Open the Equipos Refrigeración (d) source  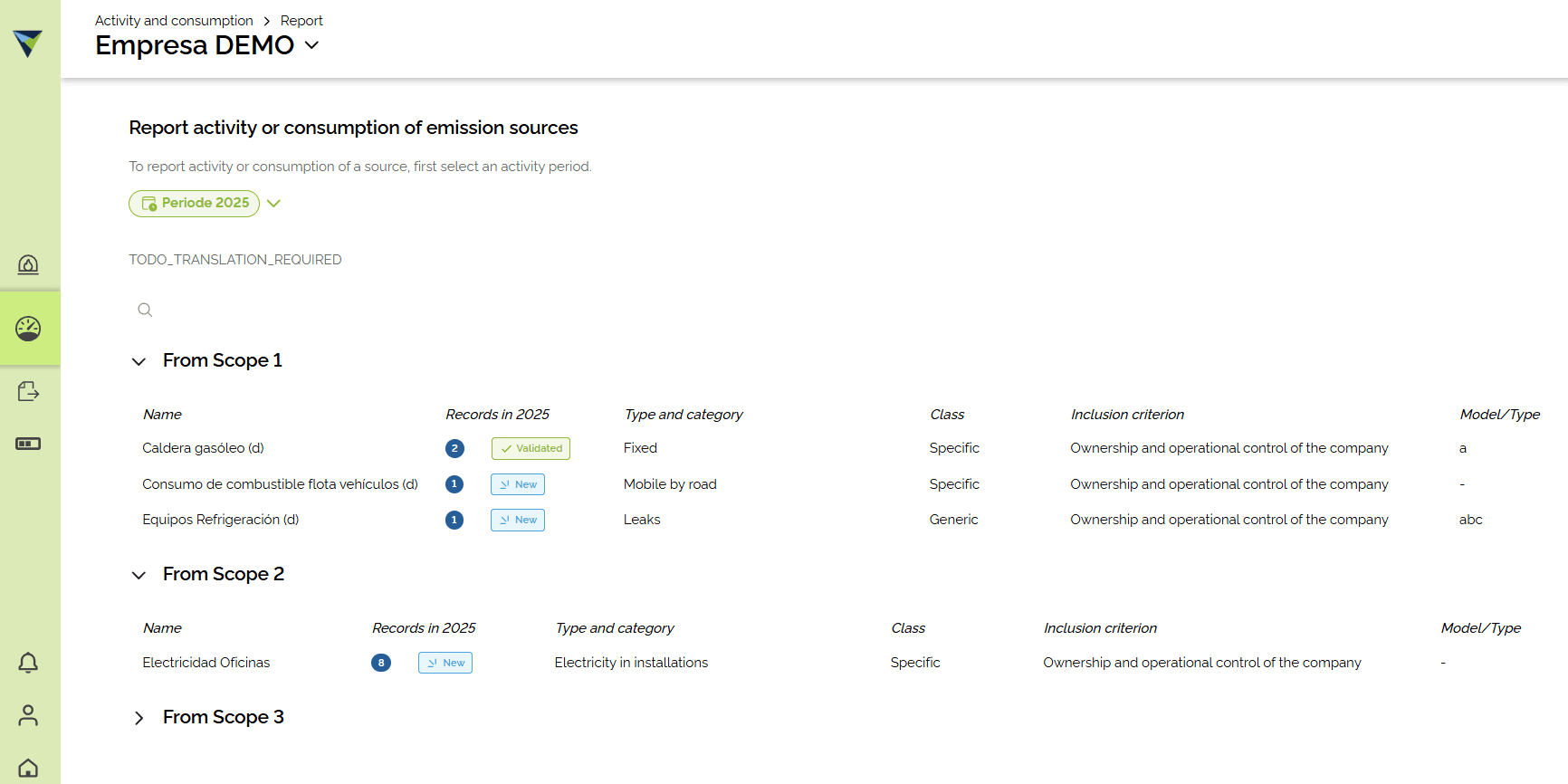220,520
